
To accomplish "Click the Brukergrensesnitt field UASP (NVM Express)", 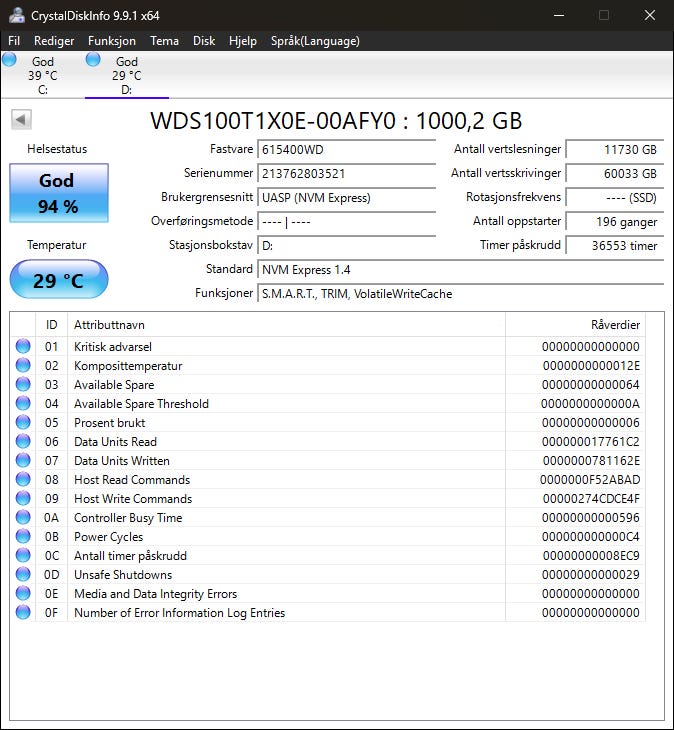I will (346, 197).
